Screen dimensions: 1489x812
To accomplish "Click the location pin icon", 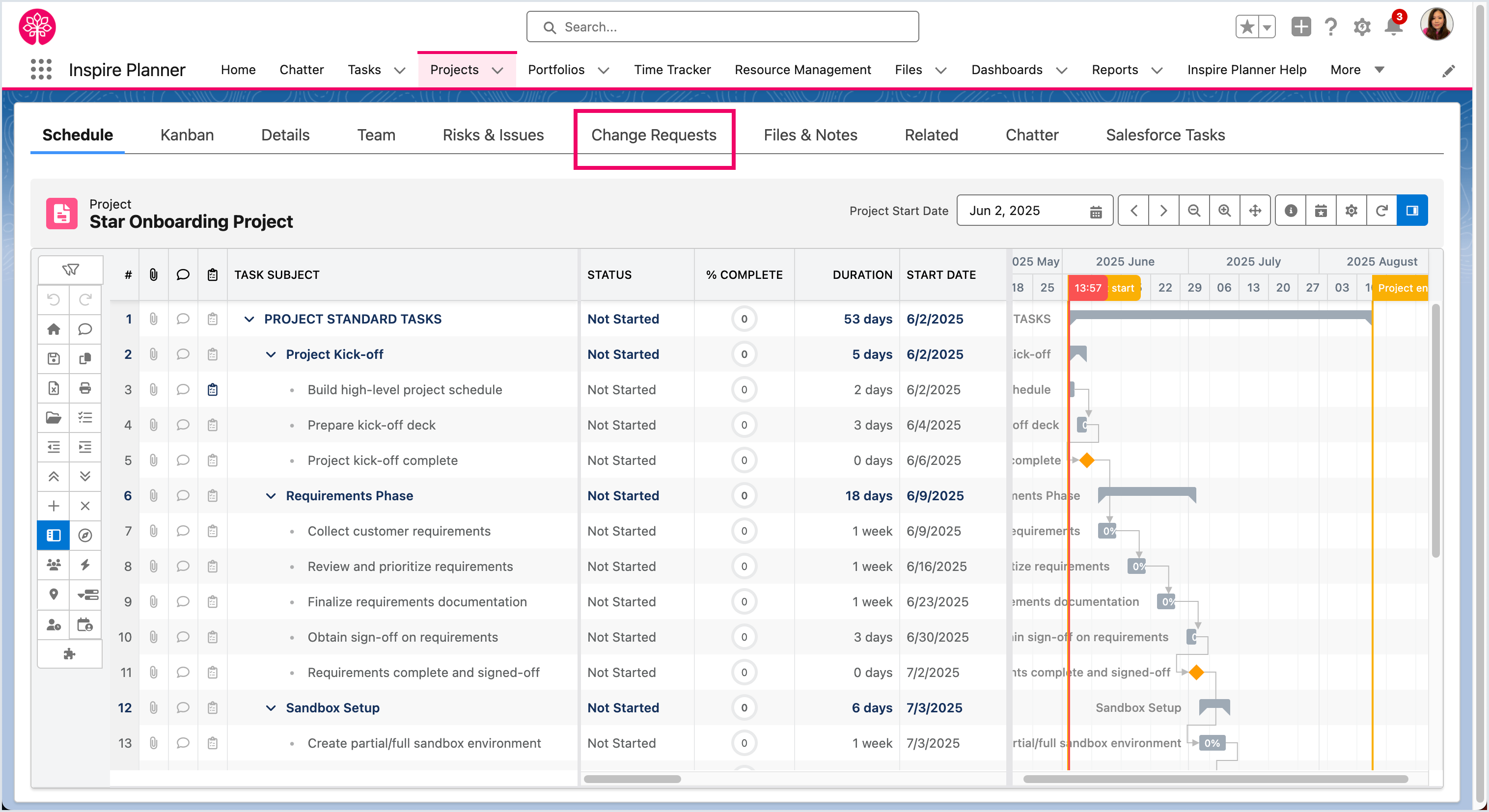I will [x=54, y=594].
